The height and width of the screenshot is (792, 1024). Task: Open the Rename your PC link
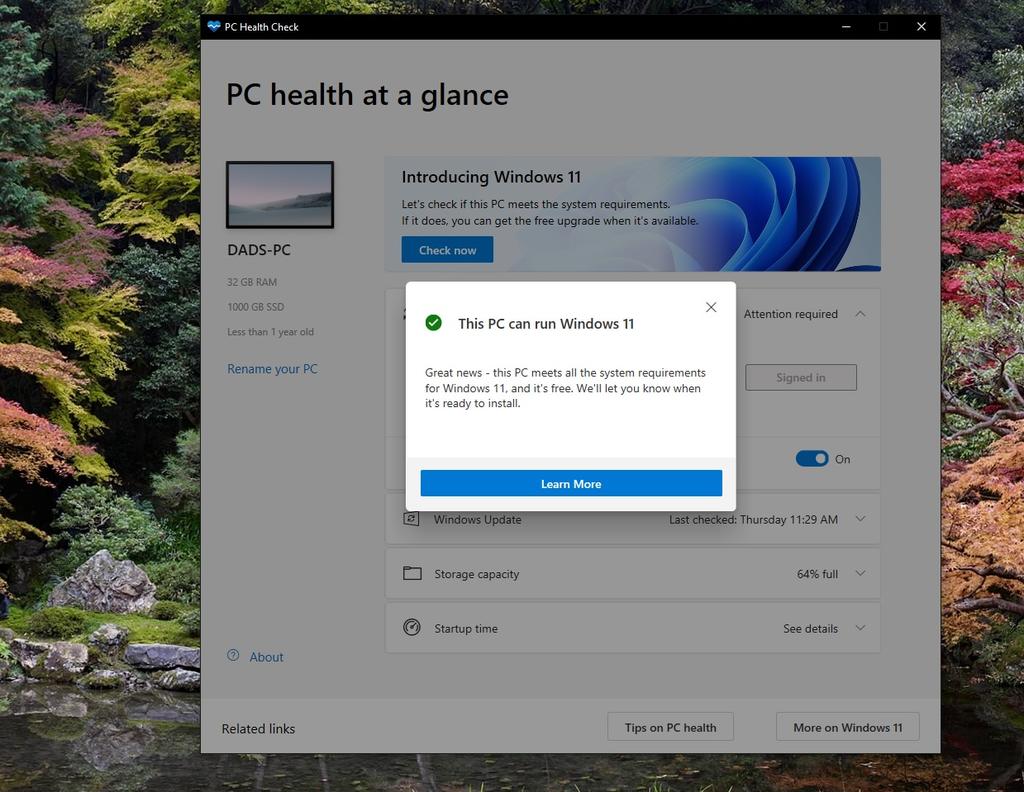[272, 369]
